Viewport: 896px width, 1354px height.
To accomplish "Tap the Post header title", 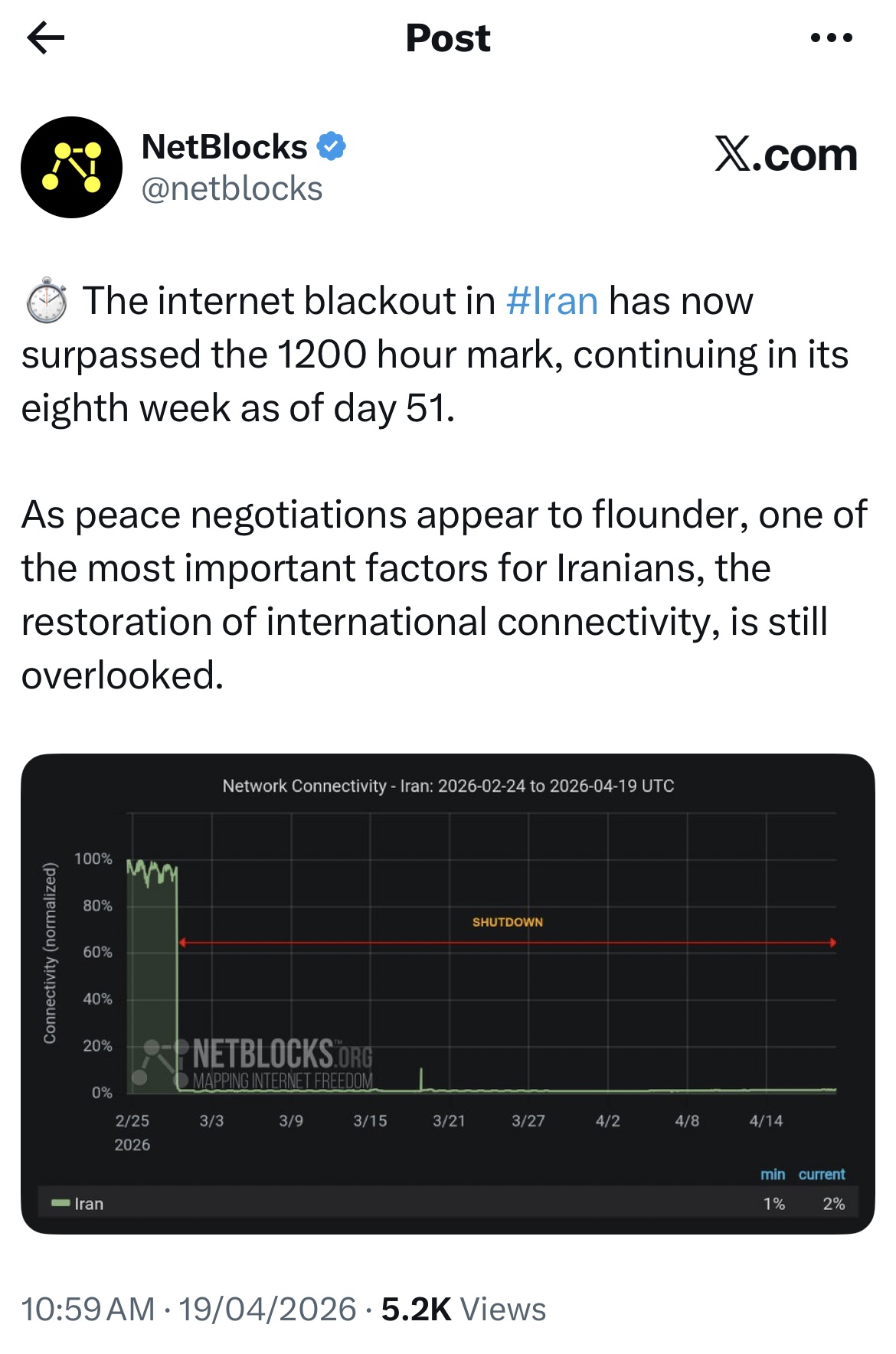I will click(447, 38).
